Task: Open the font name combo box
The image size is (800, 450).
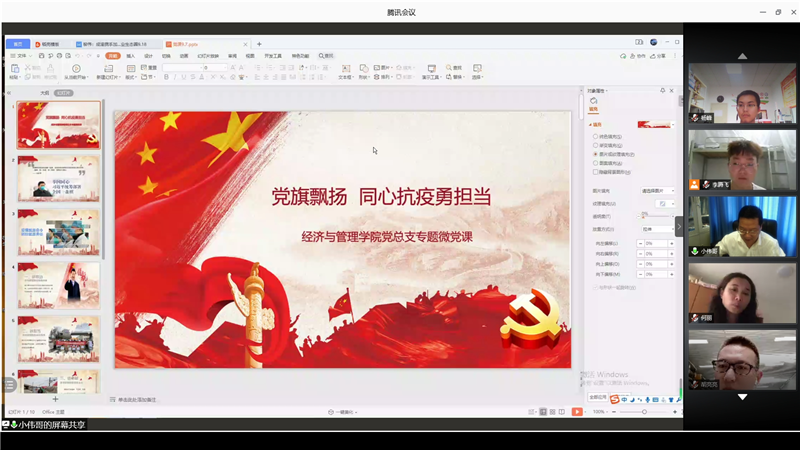Action: click(182, 67)
